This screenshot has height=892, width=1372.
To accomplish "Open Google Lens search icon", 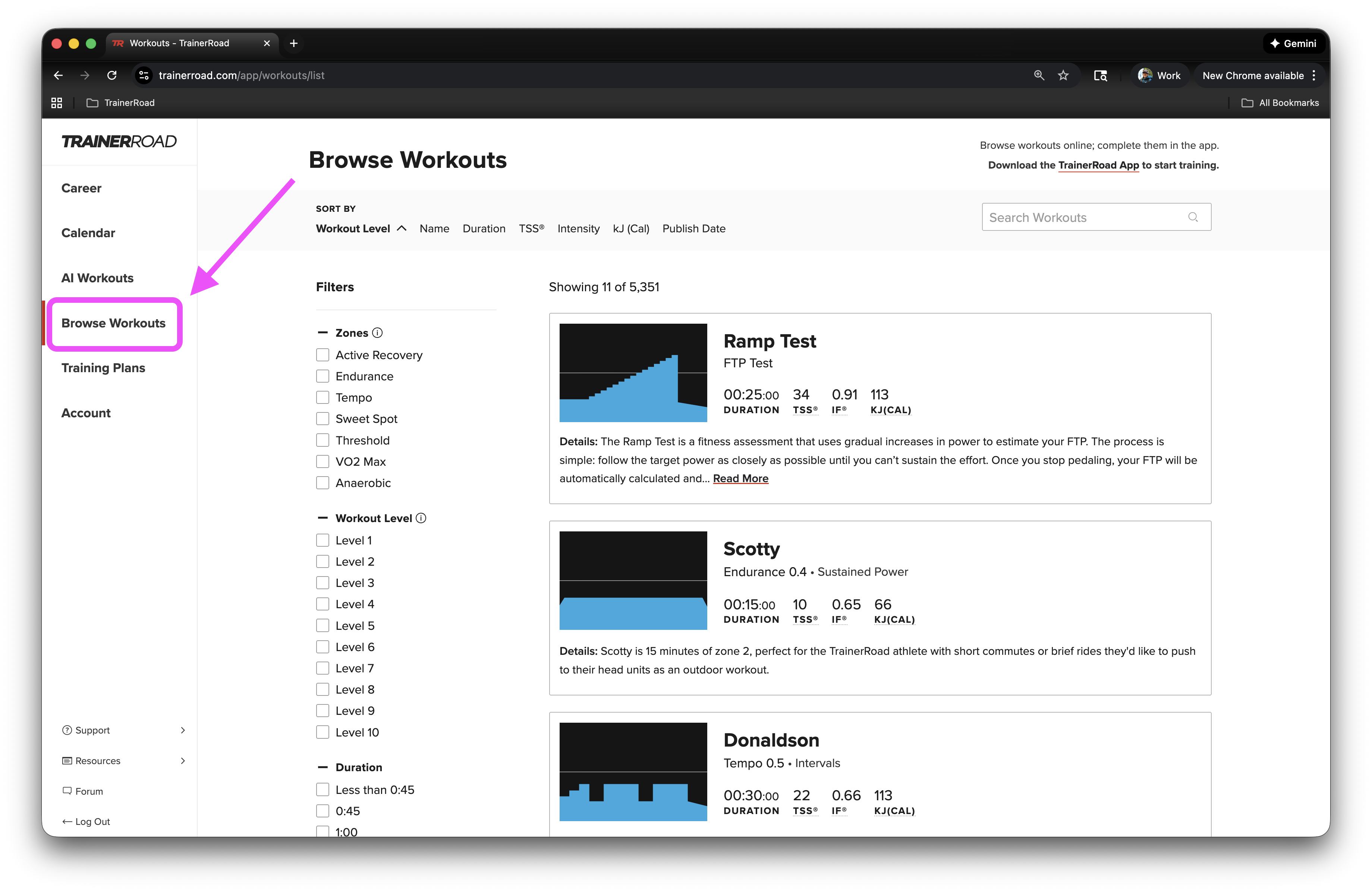I will point(1101,76).
